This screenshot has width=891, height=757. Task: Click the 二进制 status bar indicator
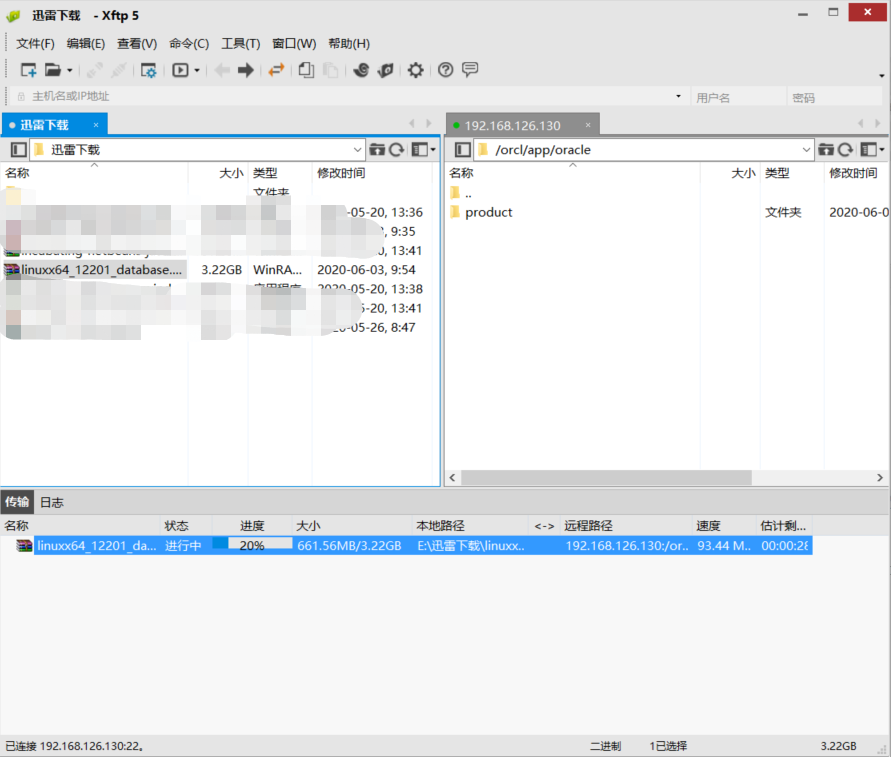(605, 746)
